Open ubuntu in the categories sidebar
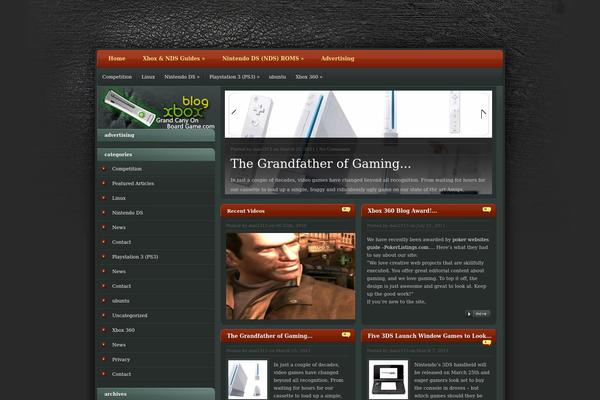This screenshot has width=600, height=400. [121, 301]
